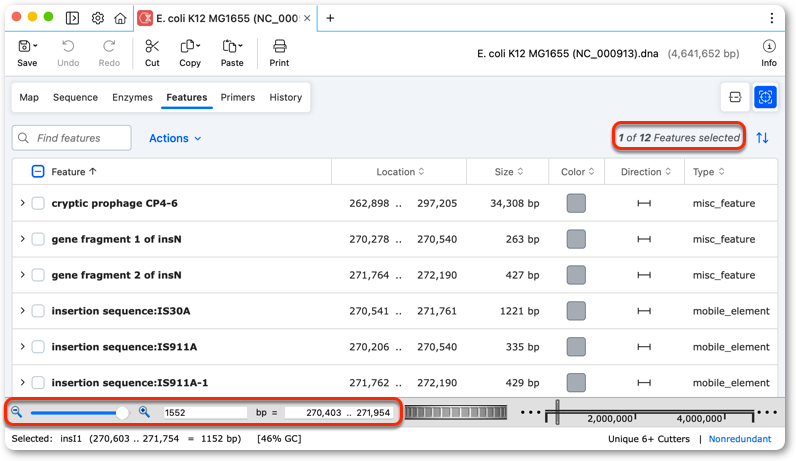Toggle the select-all header checkbox

38,172
